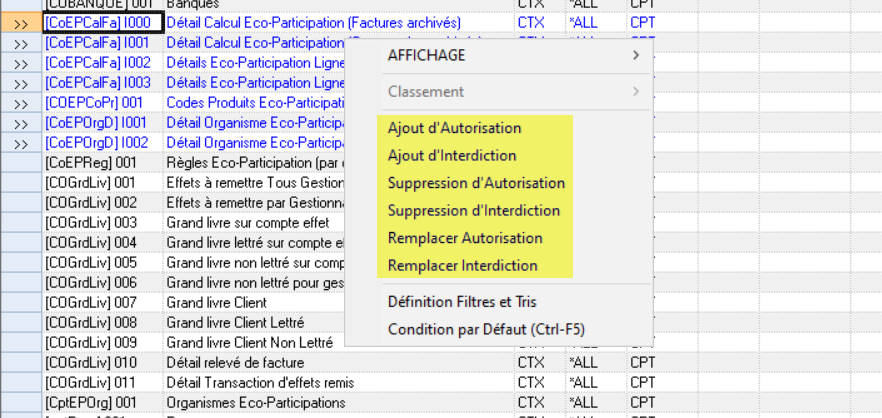Open Définition Filtres et Tris
The width and height of the screenshot is (882, 418).
tap(464, 302)
